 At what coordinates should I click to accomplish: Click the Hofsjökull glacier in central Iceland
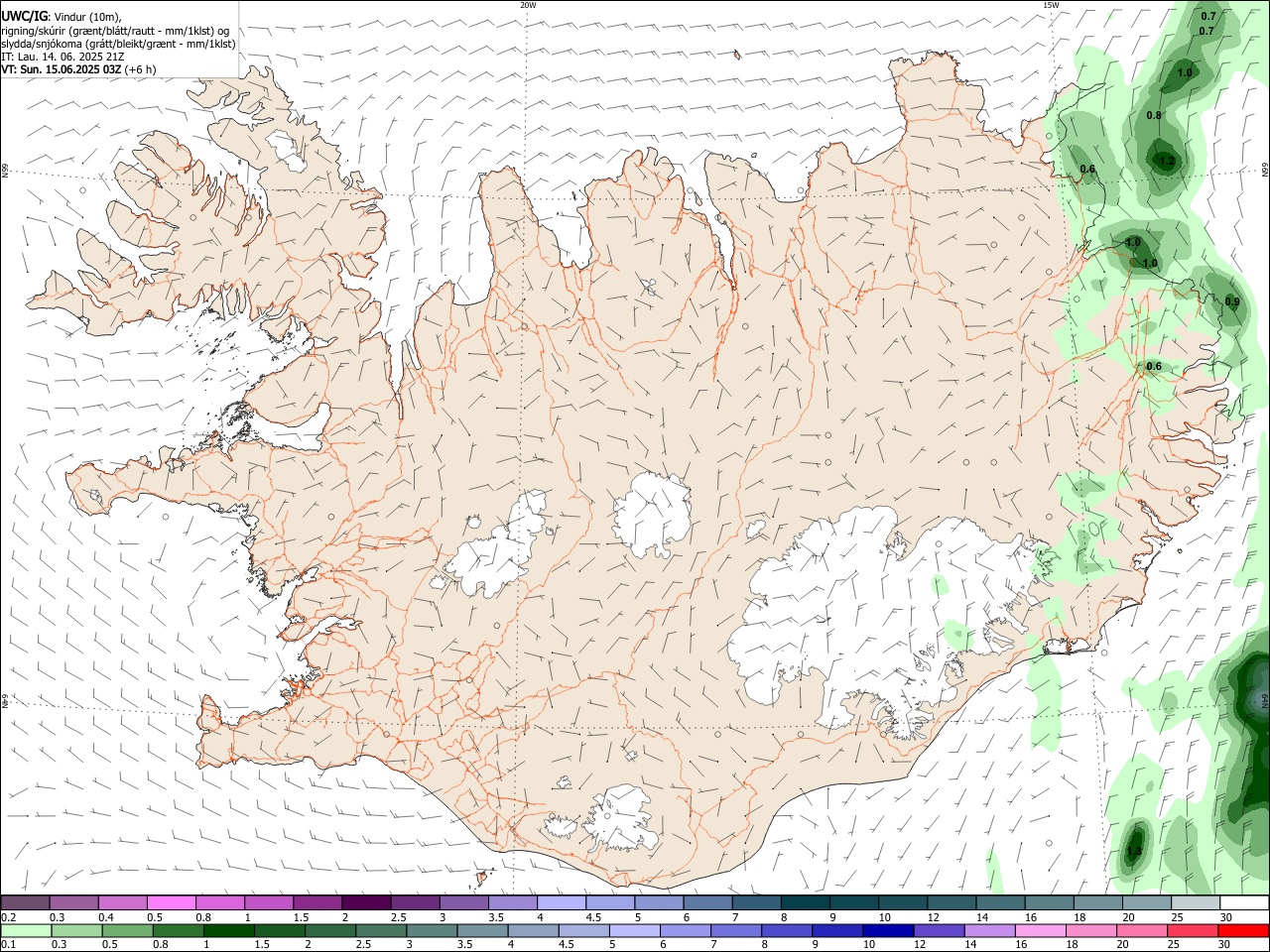click(652, 514)
